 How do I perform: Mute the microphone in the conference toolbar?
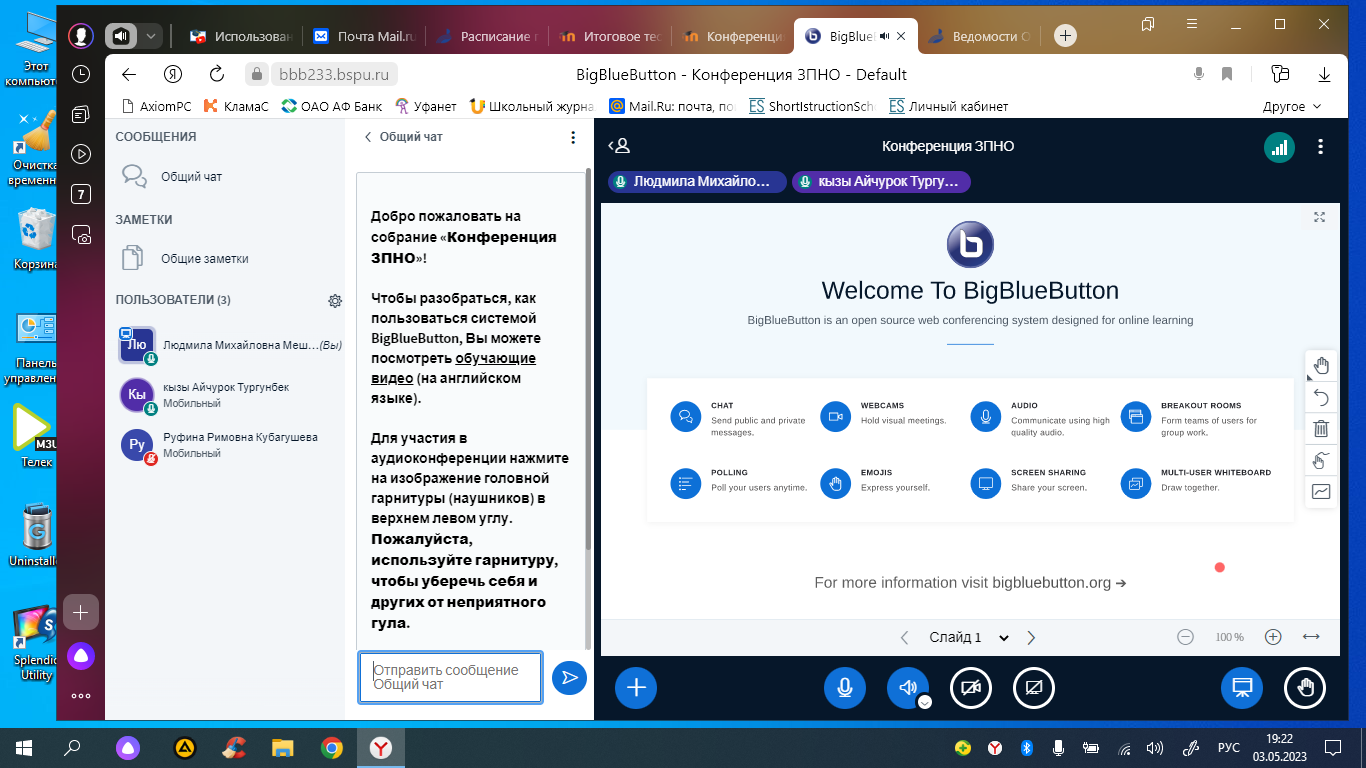[x=845, y=687]
